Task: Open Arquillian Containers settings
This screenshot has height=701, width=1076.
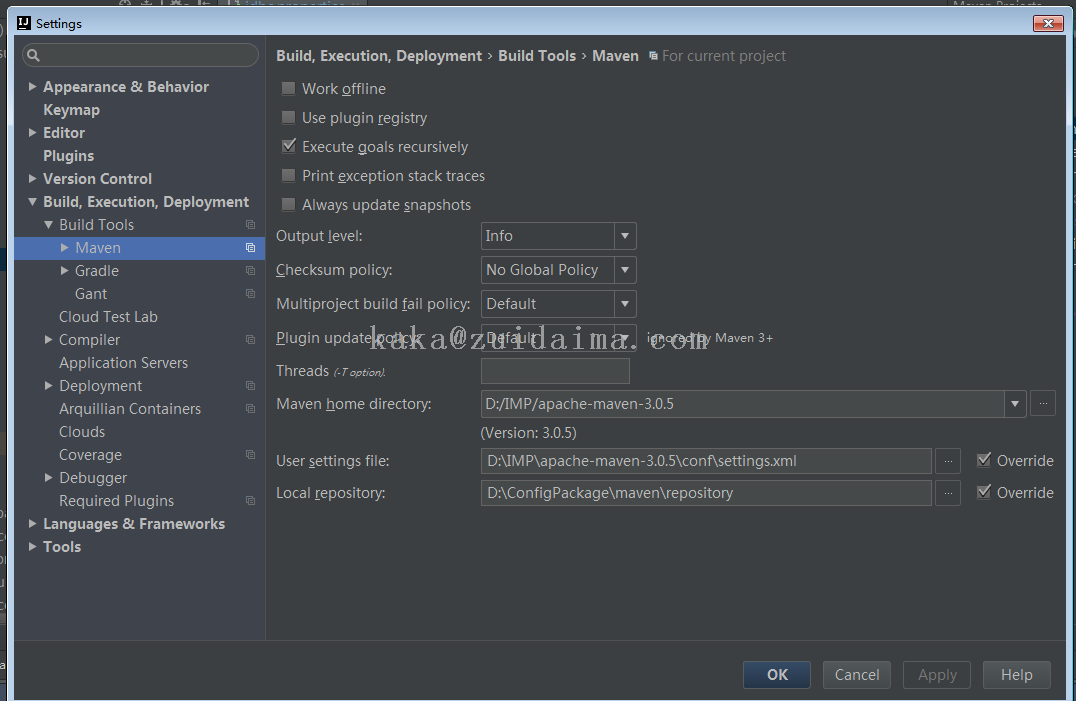Action: pos(130,409)
